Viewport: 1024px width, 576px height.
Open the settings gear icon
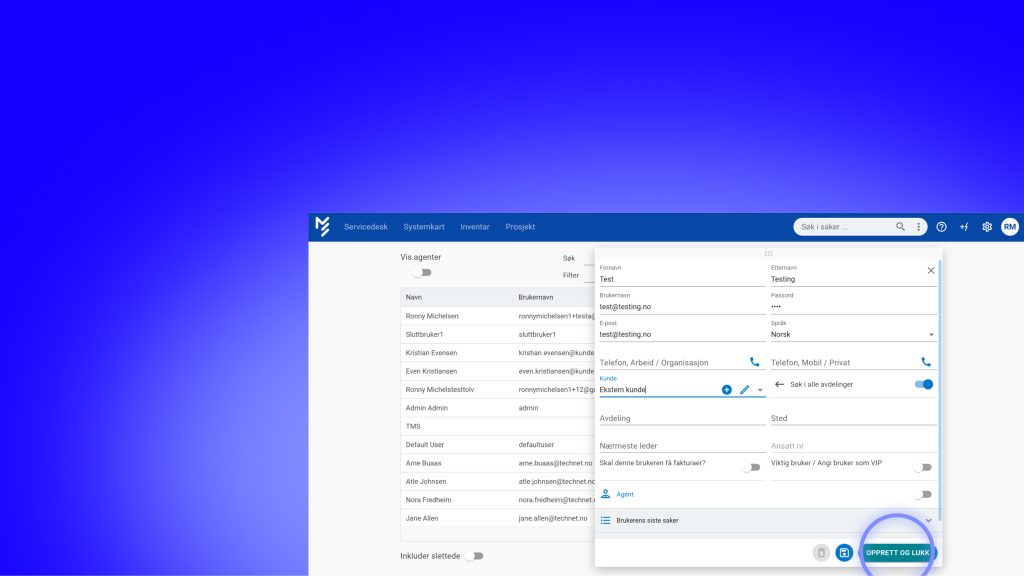[987, 227]
